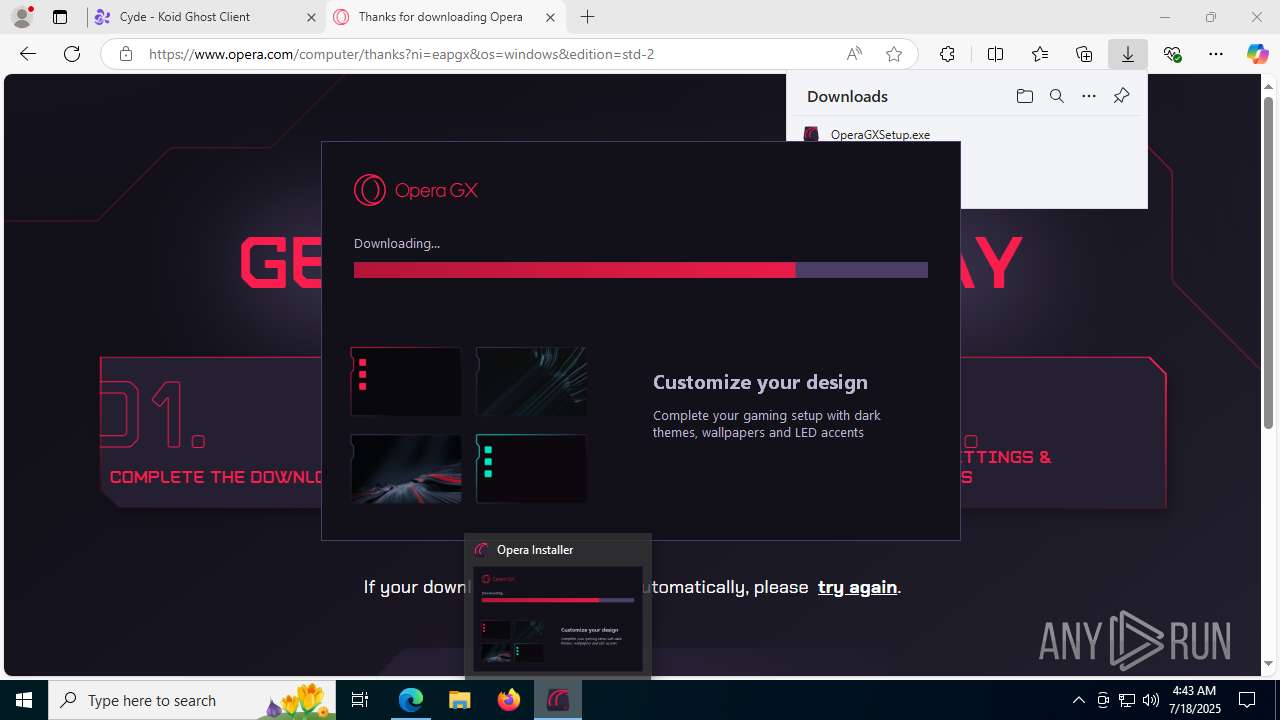Close the Thanks for downloading Opera tab
The height and width of the screenshot is (720, 1280).
coord(550,17)
